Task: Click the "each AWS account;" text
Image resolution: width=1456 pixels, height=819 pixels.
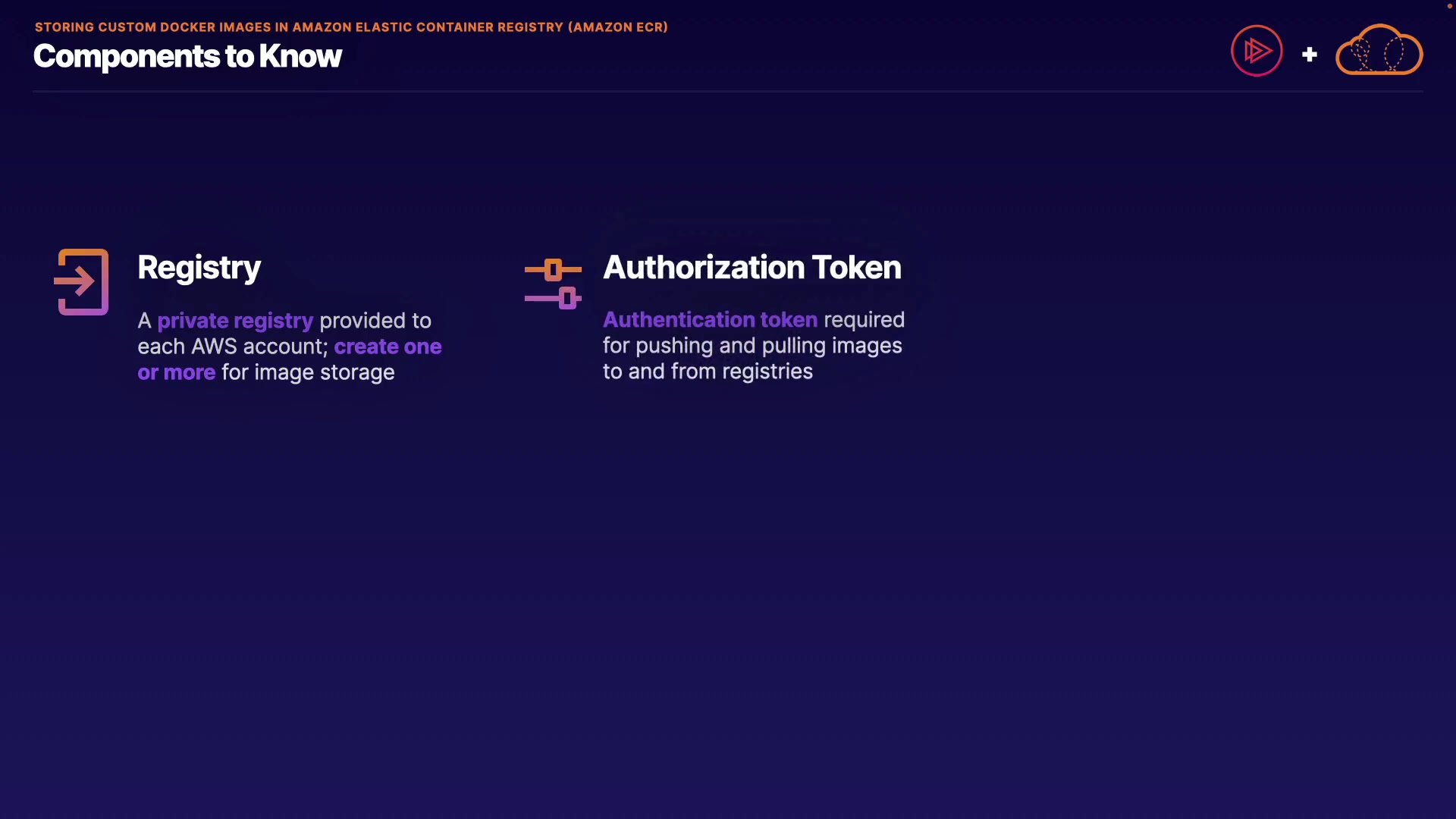Action: pos(232,347)
